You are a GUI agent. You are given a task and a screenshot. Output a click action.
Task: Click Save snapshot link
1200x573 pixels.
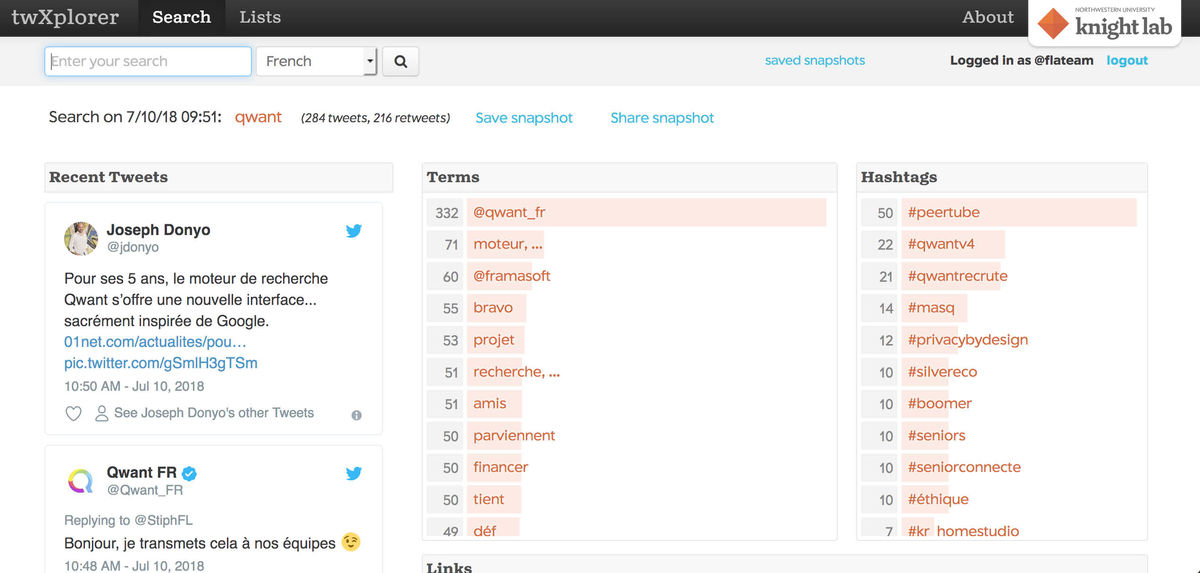pyautogui.click(x=524, y=118)
